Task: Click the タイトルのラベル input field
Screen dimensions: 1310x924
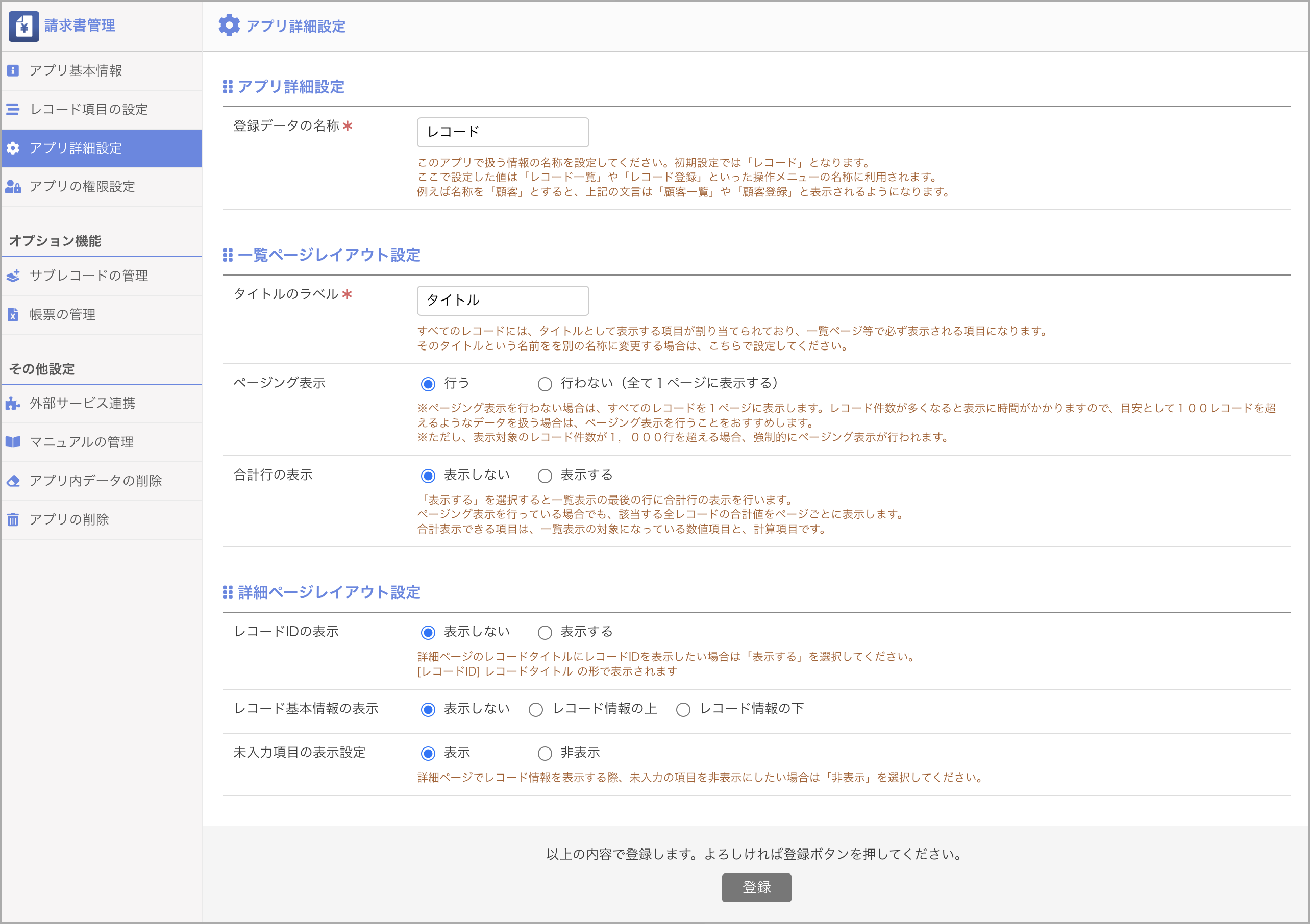Action: point(503,301)
